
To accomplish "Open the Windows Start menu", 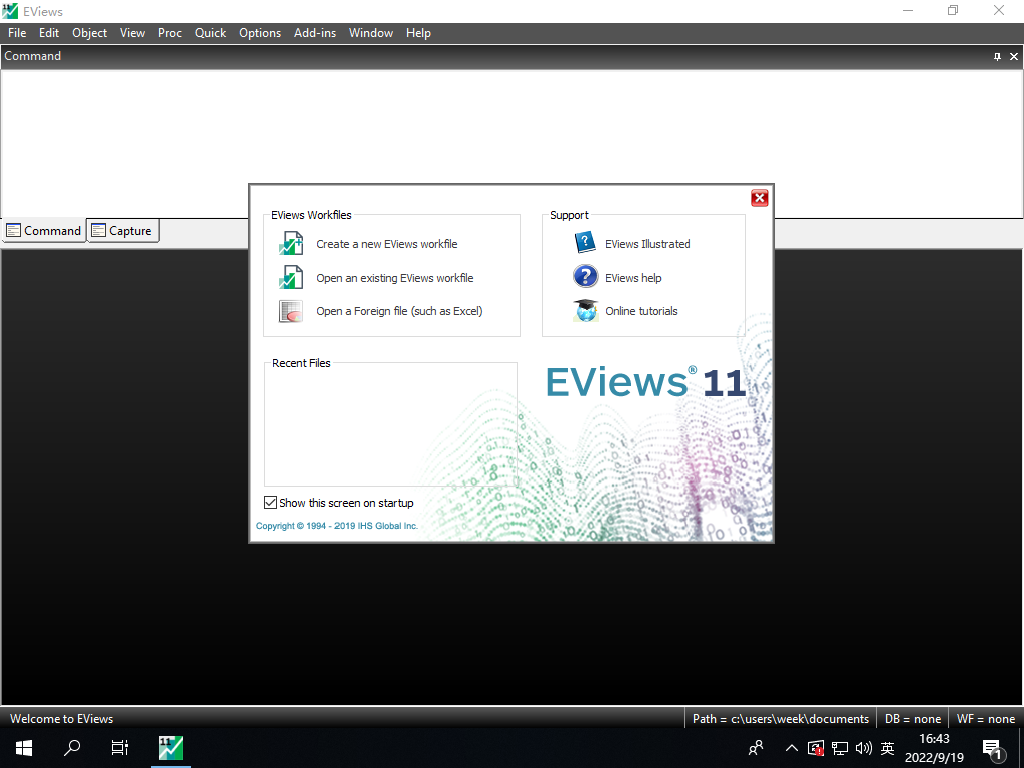I will tap(24, 748).
